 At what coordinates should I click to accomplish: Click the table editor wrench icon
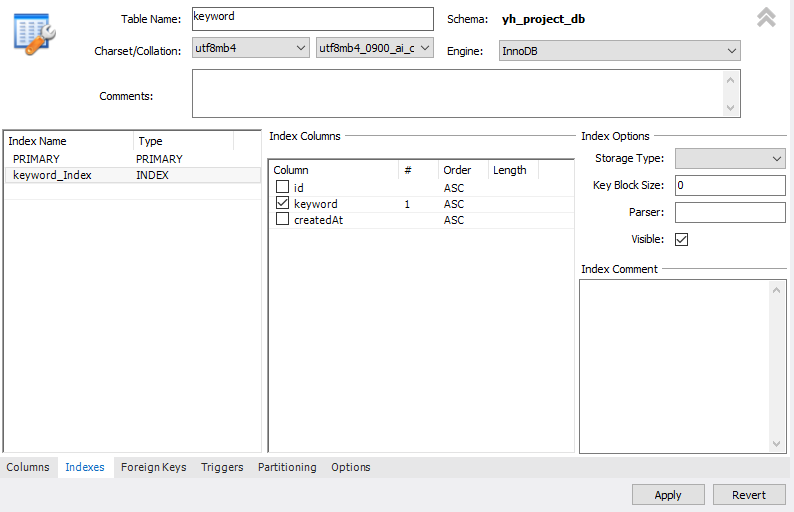pos(34,34)
